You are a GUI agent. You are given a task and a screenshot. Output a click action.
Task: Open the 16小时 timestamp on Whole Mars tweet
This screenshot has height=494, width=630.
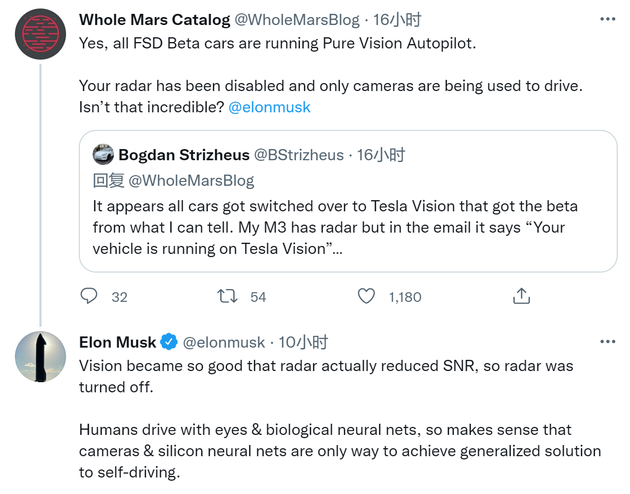378,19
